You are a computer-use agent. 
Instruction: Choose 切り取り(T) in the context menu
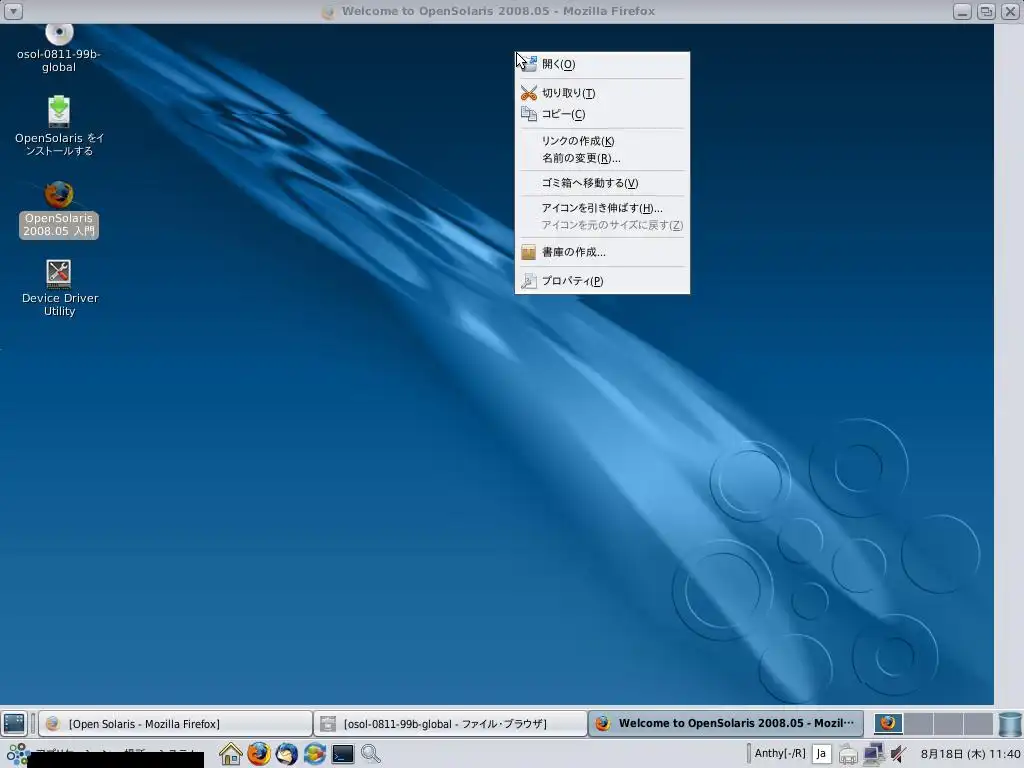point(602,93)
